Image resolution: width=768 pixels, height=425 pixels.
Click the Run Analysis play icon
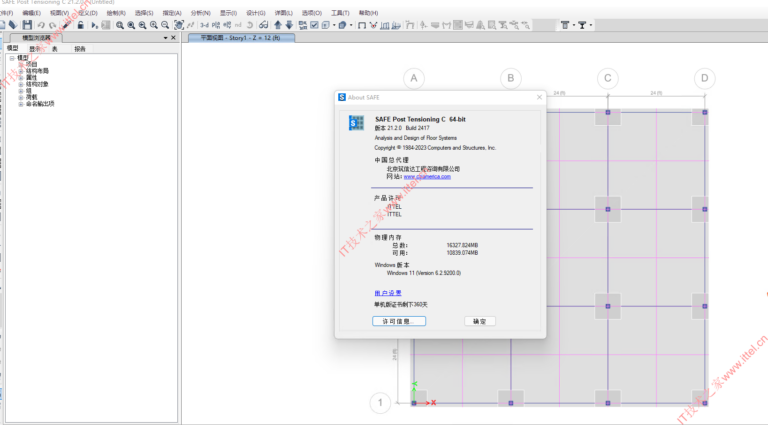(94, 24)
